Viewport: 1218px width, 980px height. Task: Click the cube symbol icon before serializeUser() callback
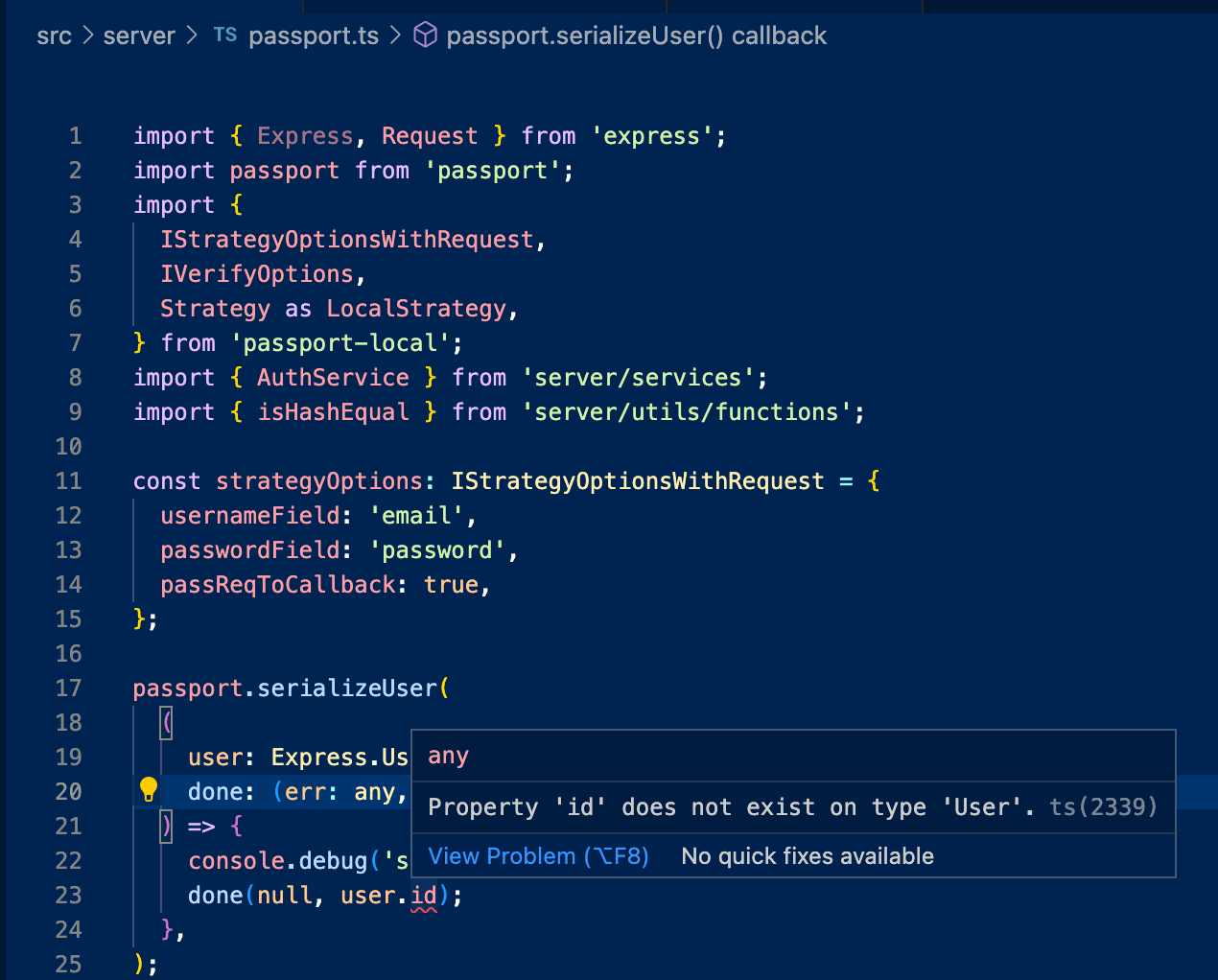[425, 35]
